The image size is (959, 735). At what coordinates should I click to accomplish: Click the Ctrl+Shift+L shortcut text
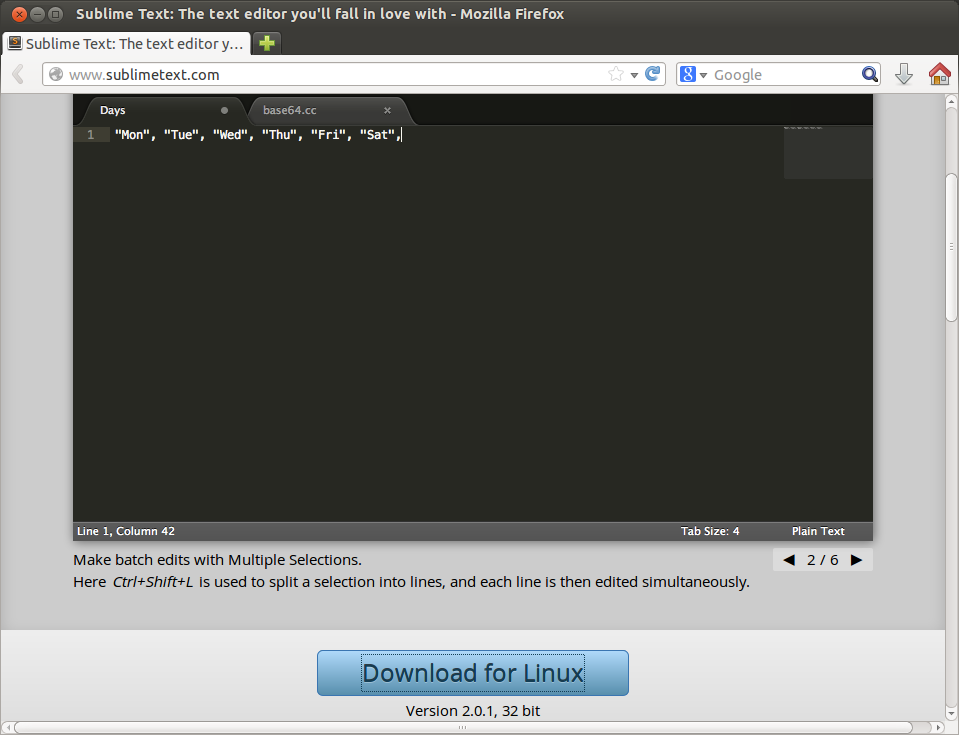[x=153, y=582]
